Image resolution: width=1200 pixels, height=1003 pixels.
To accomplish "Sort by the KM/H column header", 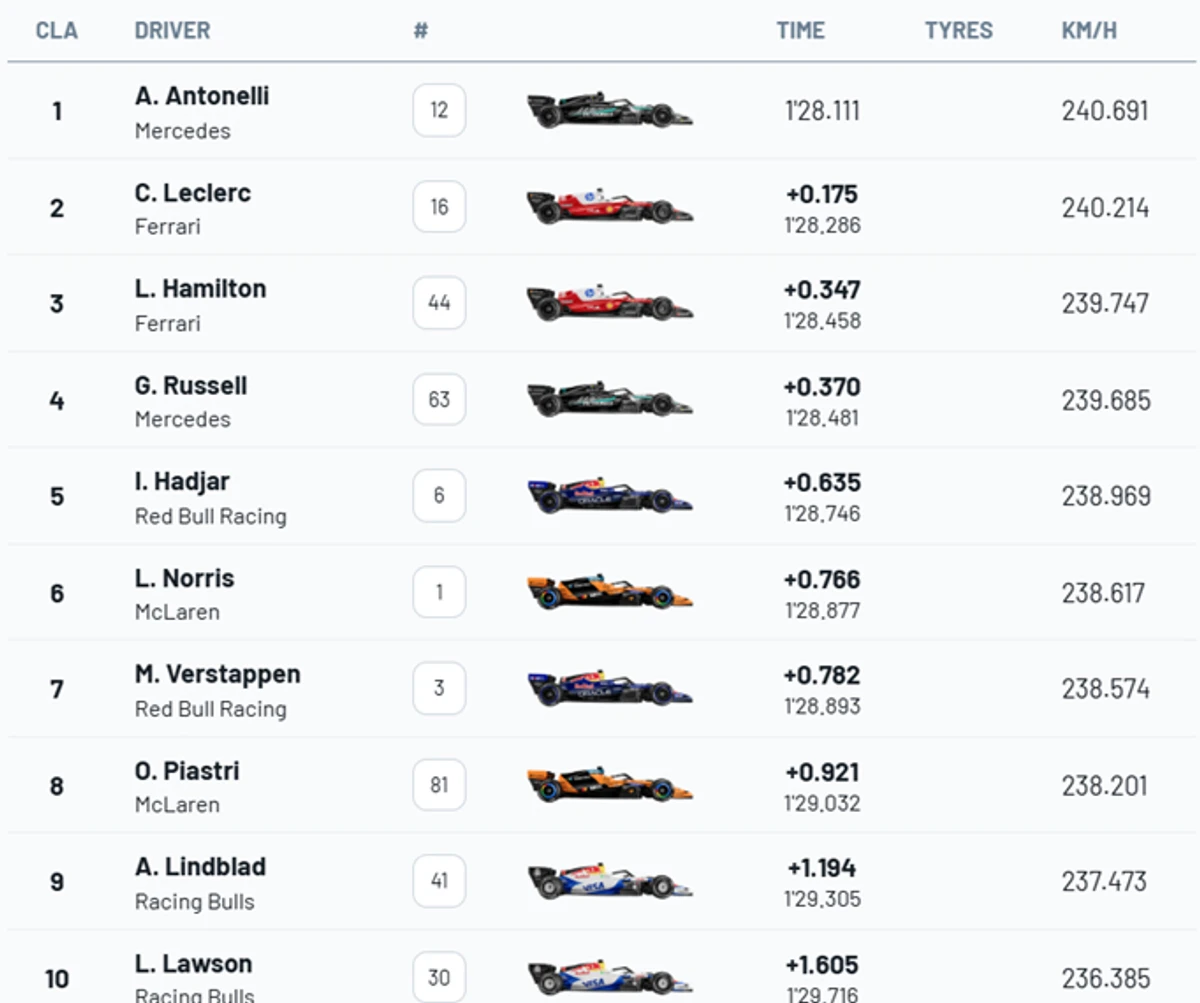I will 1089,30.
